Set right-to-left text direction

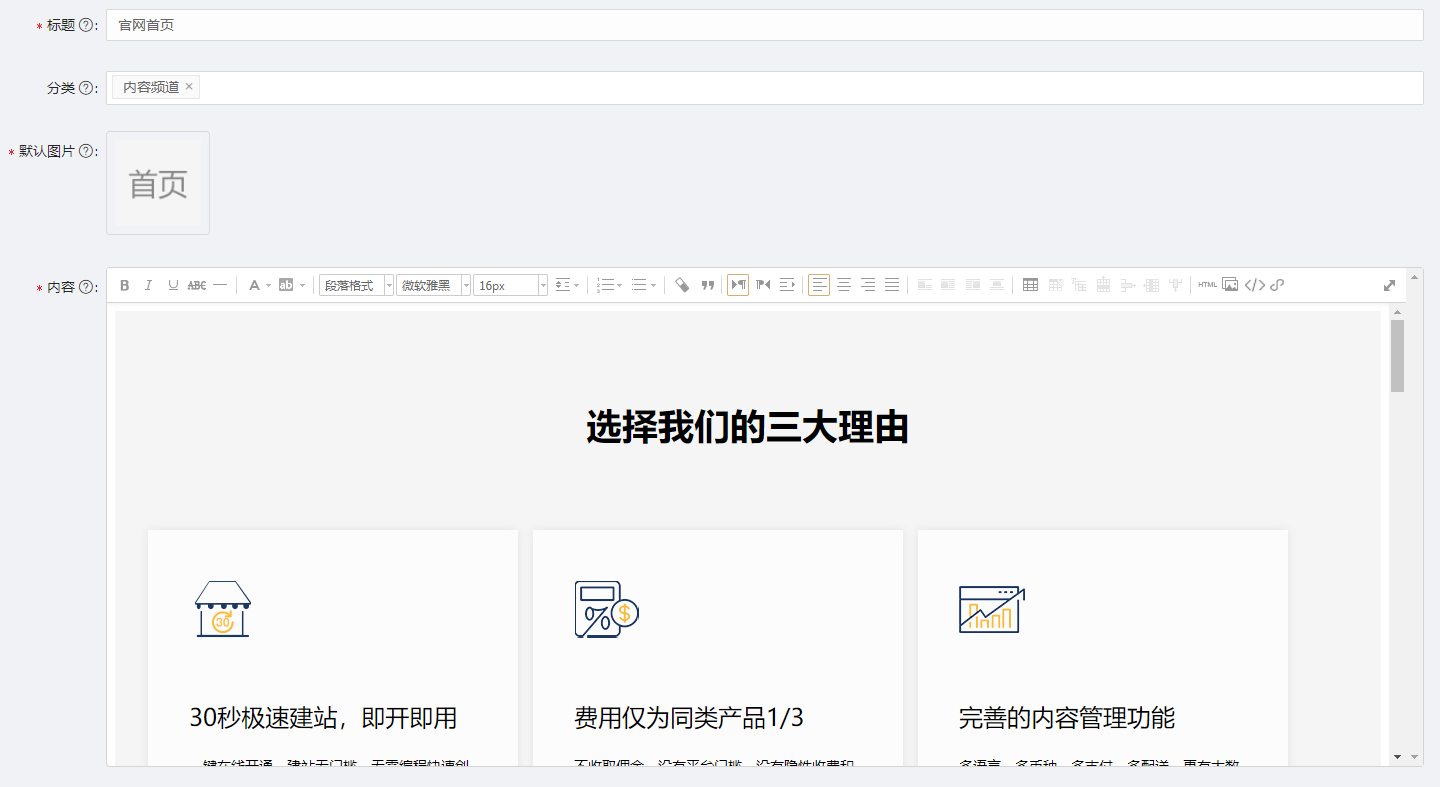tap(763, 285)
